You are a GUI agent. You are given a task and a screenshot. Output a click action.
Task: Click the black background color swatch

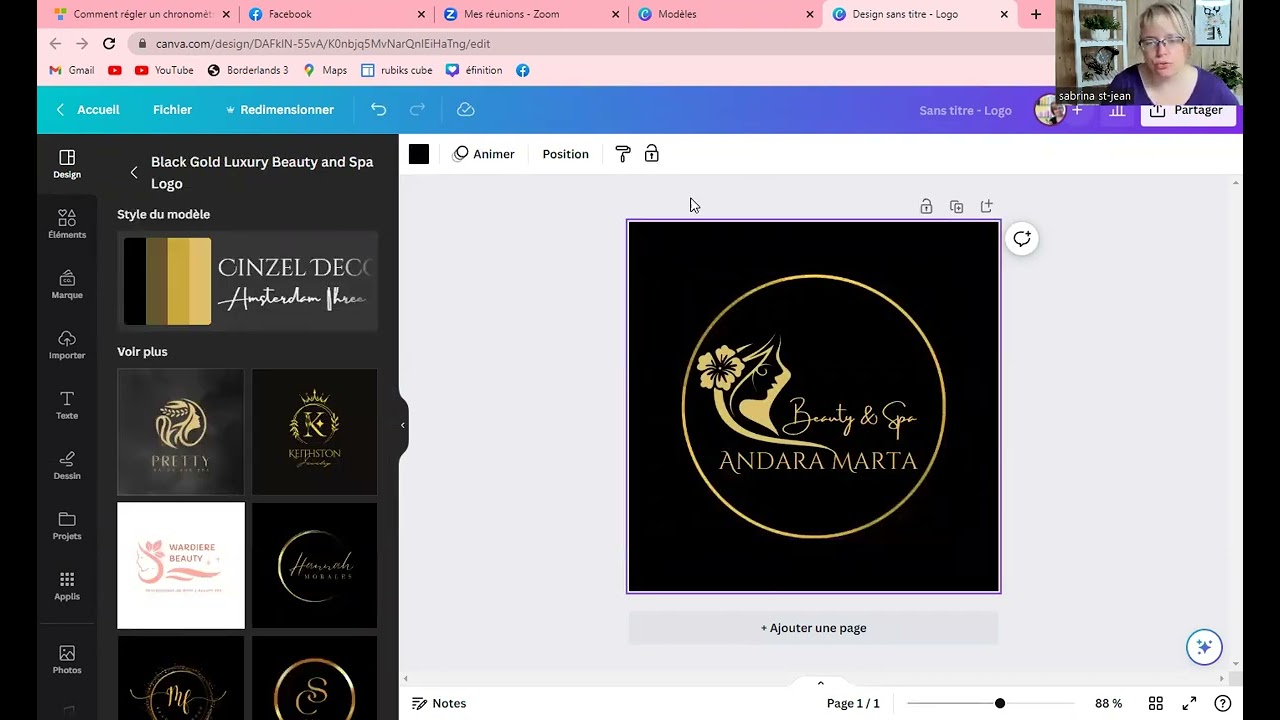[x=419, y=154]
